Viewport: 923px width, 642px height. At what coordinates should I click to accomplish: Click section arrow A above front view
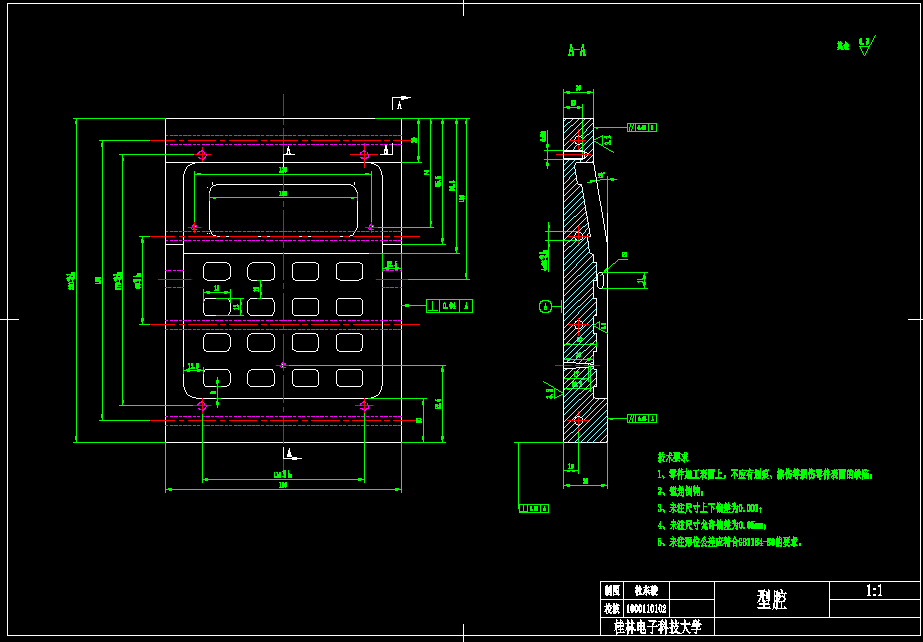coord(401,103)
